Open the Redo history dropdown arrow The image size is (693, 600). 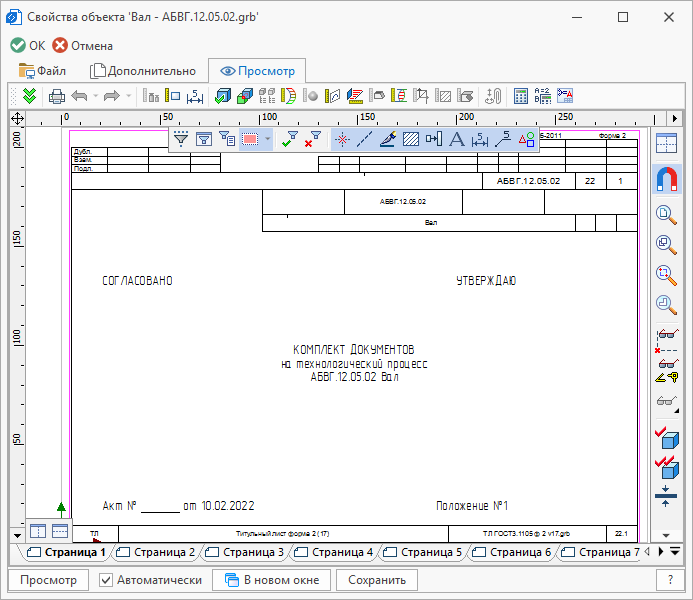[x=129, y=96]
